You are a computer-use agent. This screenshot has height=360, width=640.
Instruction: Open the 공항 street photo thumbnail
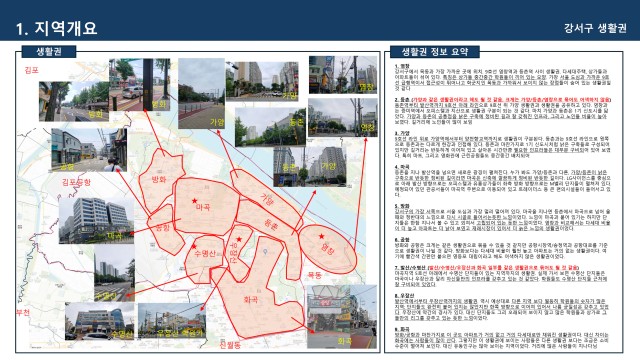point(89,150)
